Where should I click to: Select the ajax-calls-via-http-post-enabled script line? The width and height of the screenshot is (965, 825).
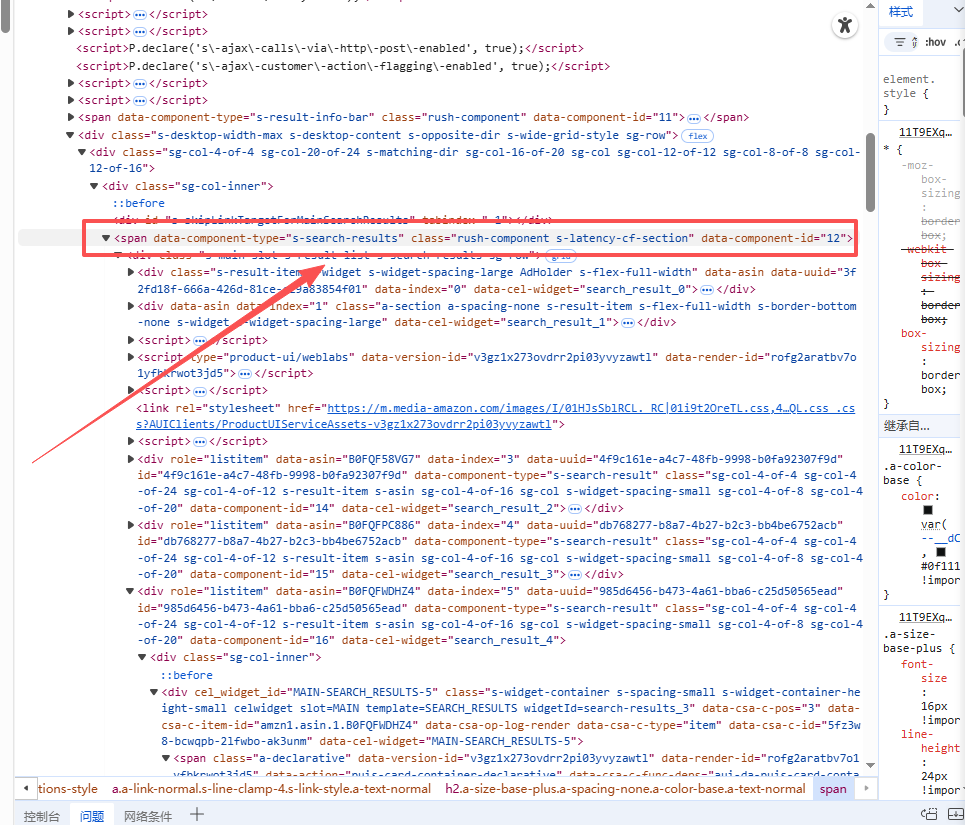click(x=330, y=48)
